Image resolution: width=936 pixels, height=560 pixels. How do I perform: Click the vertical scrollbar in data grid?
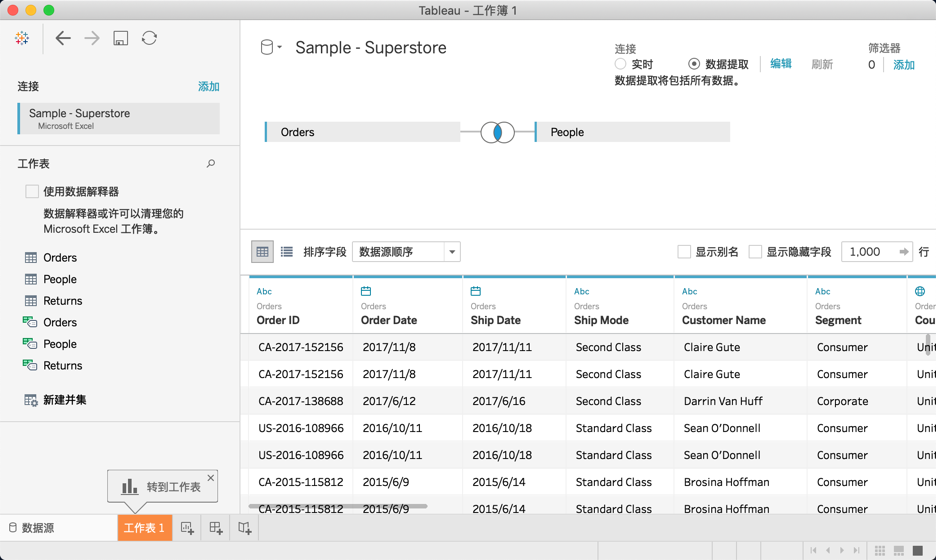pyautogui.click(x=928, y=345)
